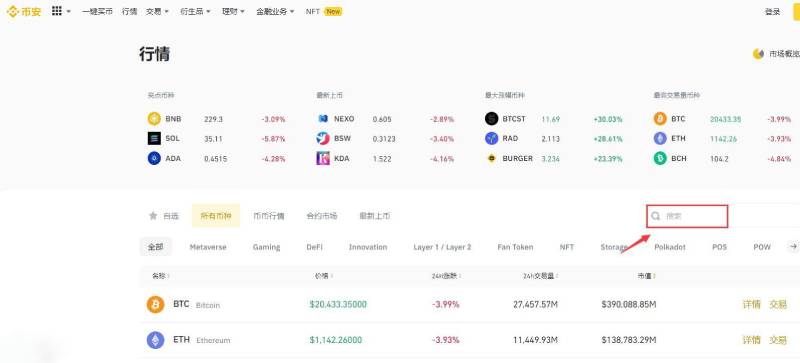Image resolution: width=800 pixels, height=363 pixels.
Task: Select the Gaming category filter
Action: [x=266, y=247]
